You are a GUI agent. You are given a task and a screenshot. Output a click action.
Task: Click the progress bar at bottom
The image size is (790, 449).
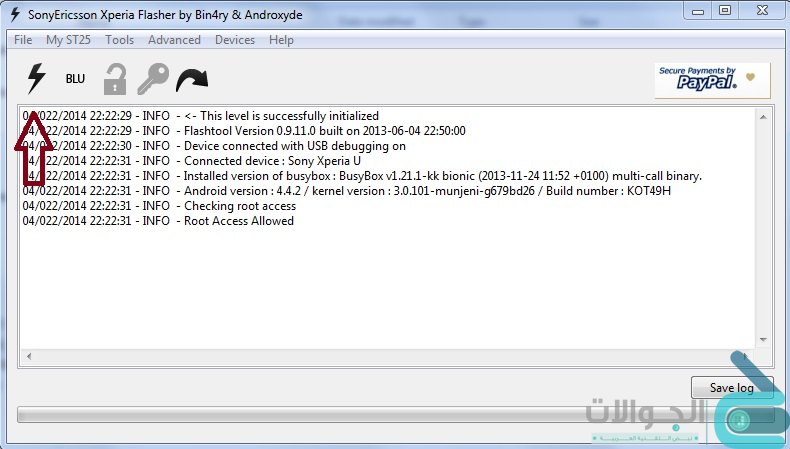[x=396, y=415]
